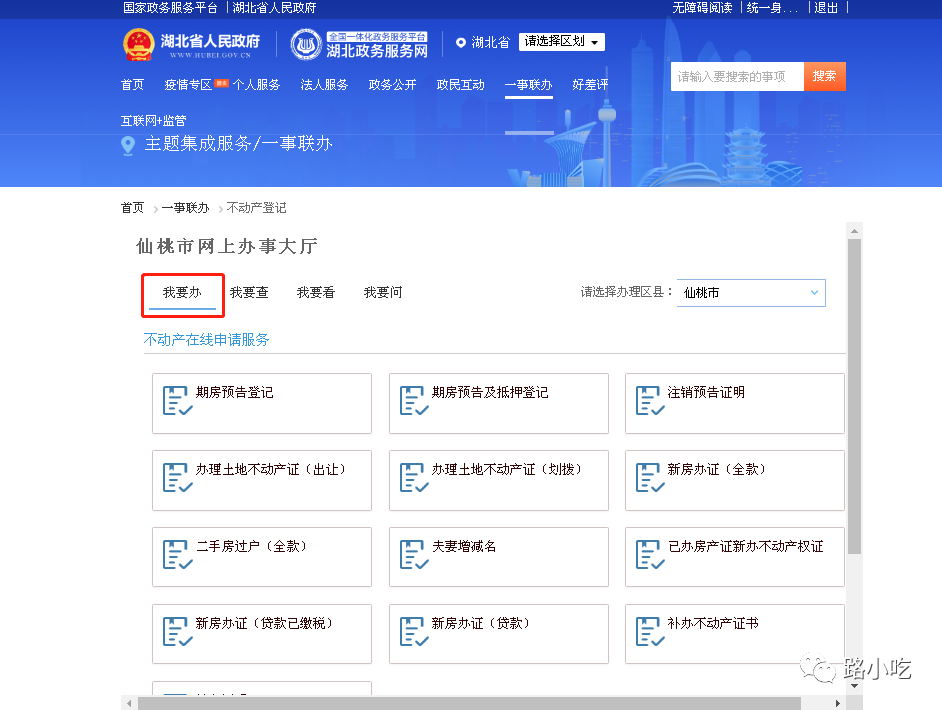
Task: Click the Hubei government national emblem logo
Action: click(x=139, y=44)
